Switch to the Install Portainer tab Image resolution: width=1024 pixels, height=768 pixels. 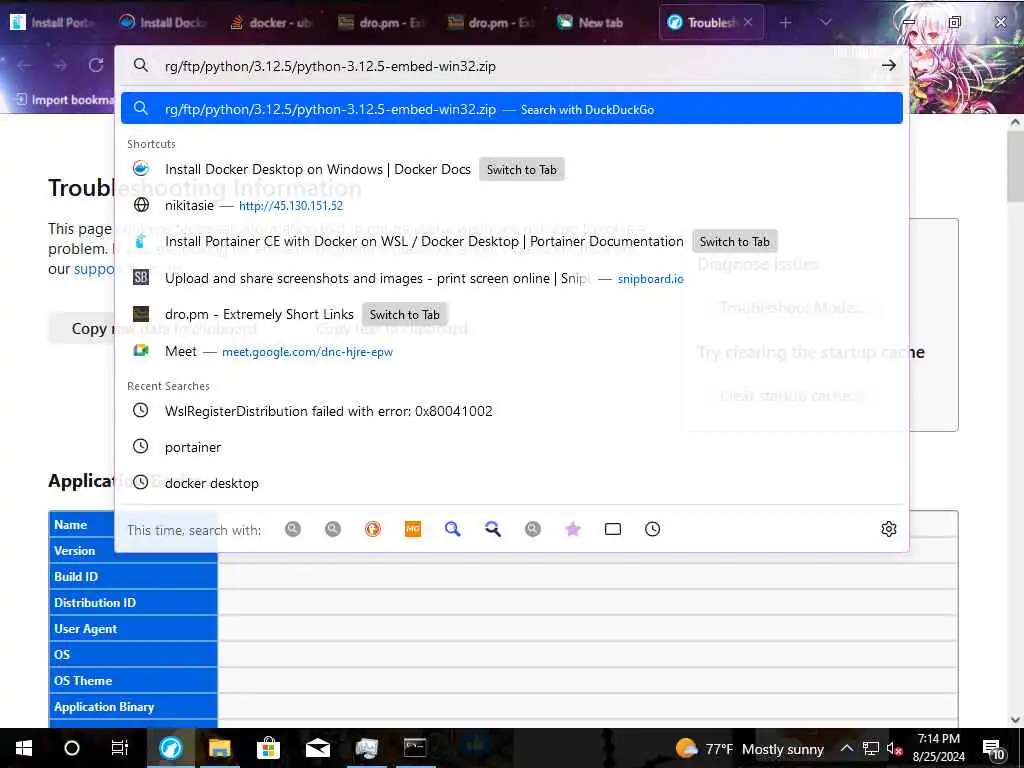[54, 22]
